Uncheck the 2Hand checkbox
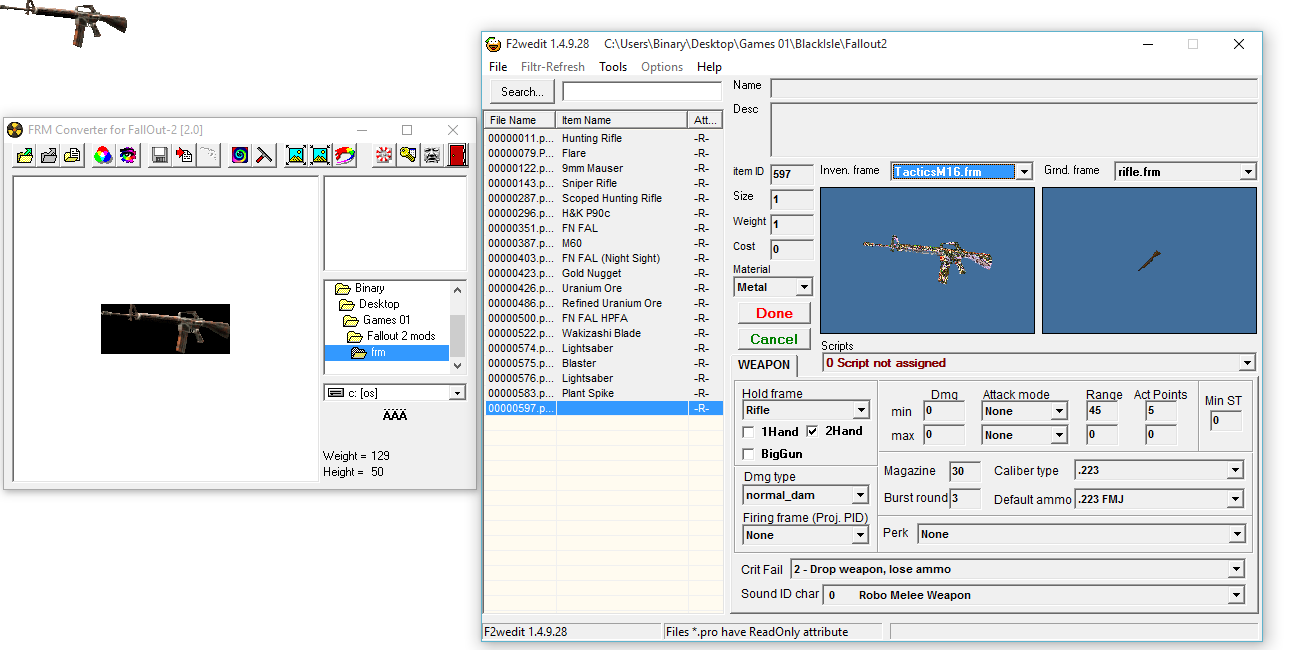 coord(812,432)
